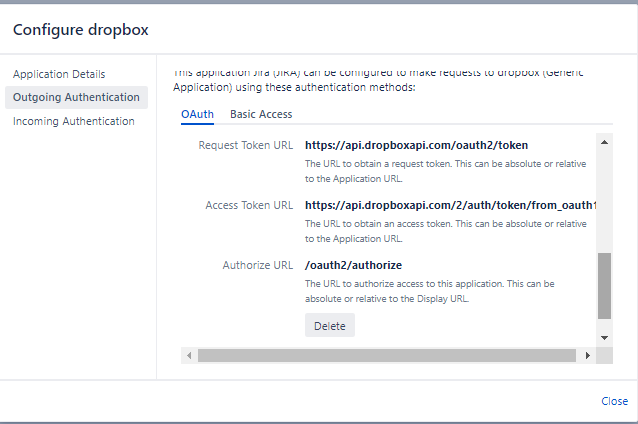The image size is (638, 424).
Task: Click the vertical scrollbar up arrow
Action: click(x=604, y=140)
